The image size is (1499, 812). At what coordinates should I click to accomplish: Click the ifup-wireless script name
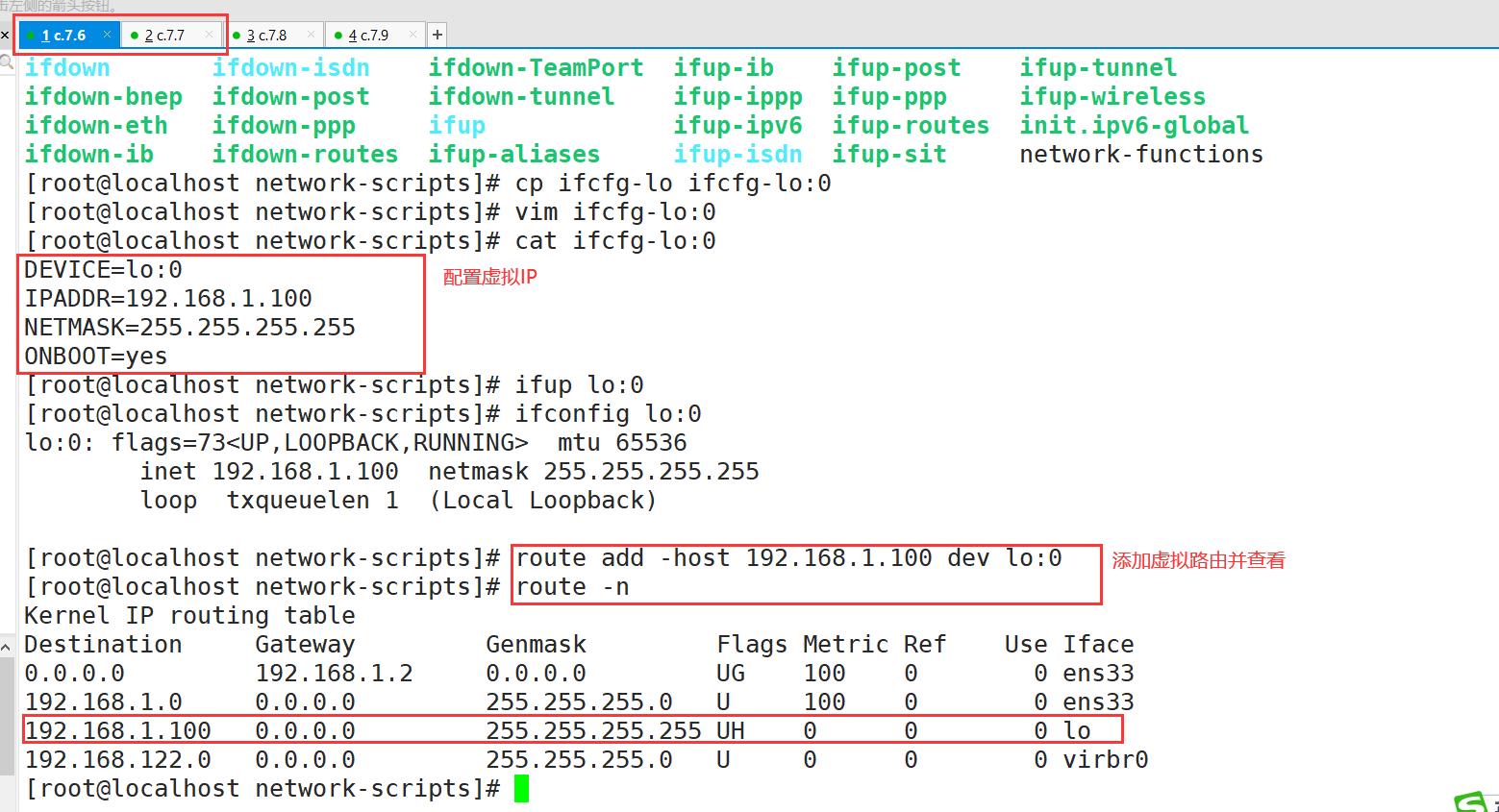(x=1112, y=97)
